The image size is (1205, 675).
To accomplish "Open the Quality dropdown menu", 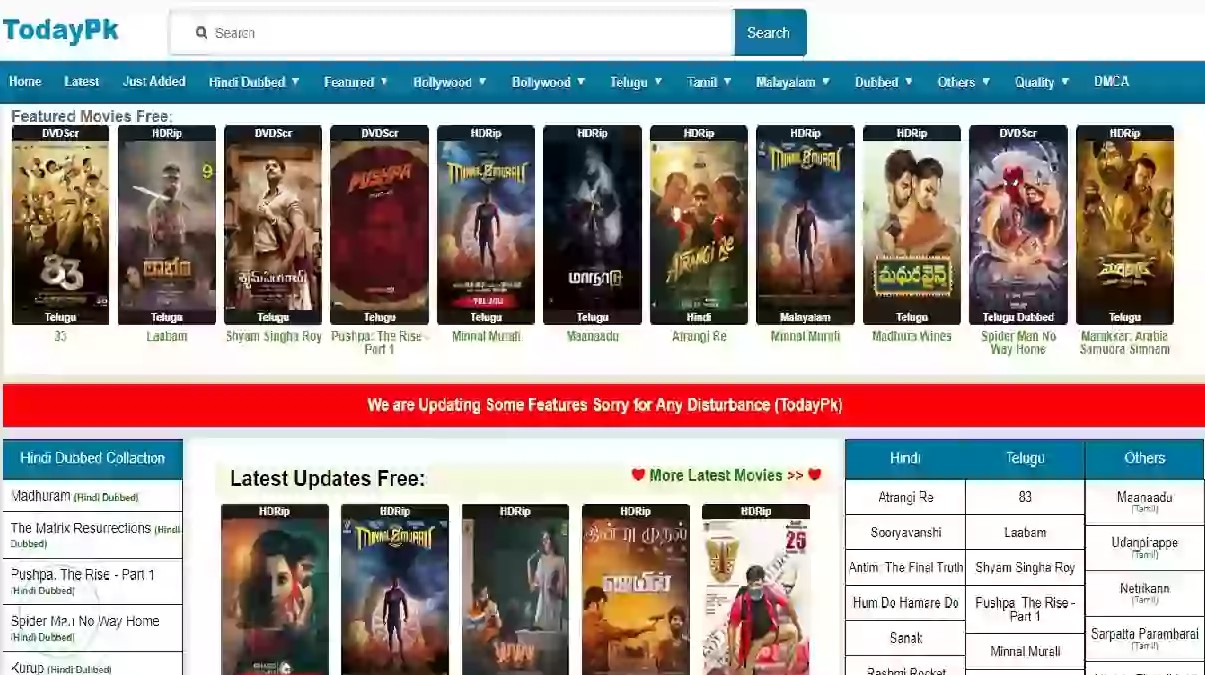I will (x=1042, y=82).
